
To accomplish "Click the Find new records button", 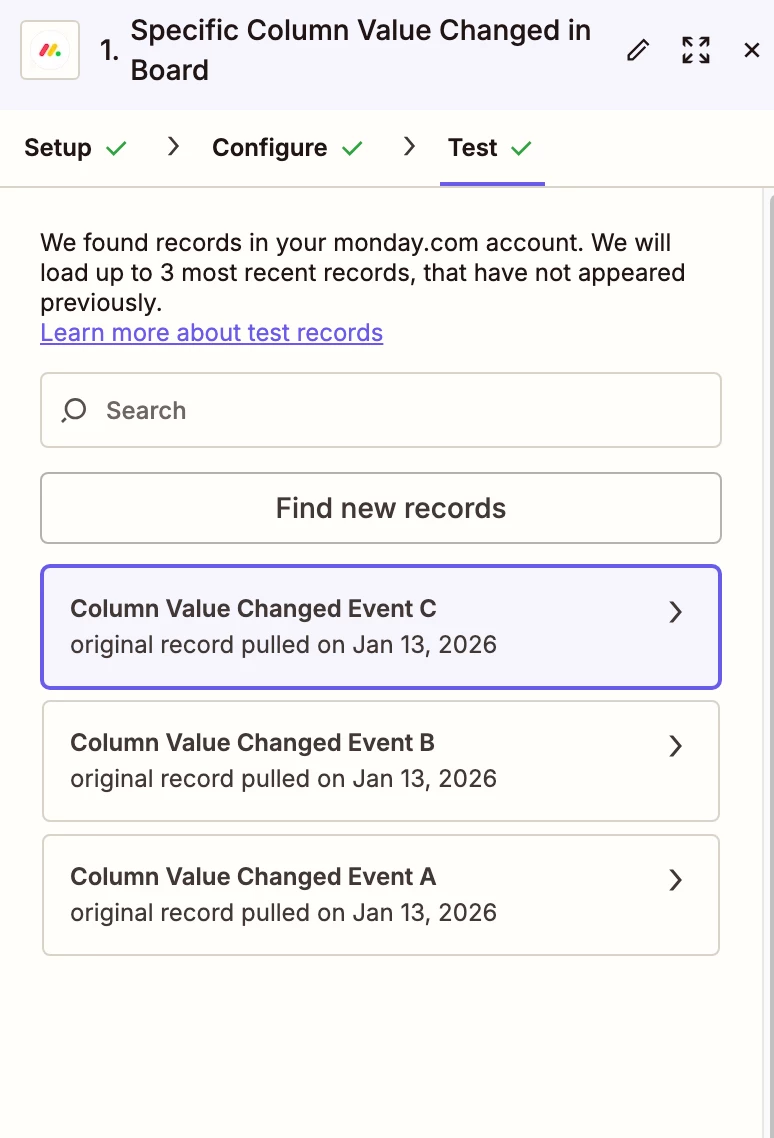I will click(x=380, y=508).
